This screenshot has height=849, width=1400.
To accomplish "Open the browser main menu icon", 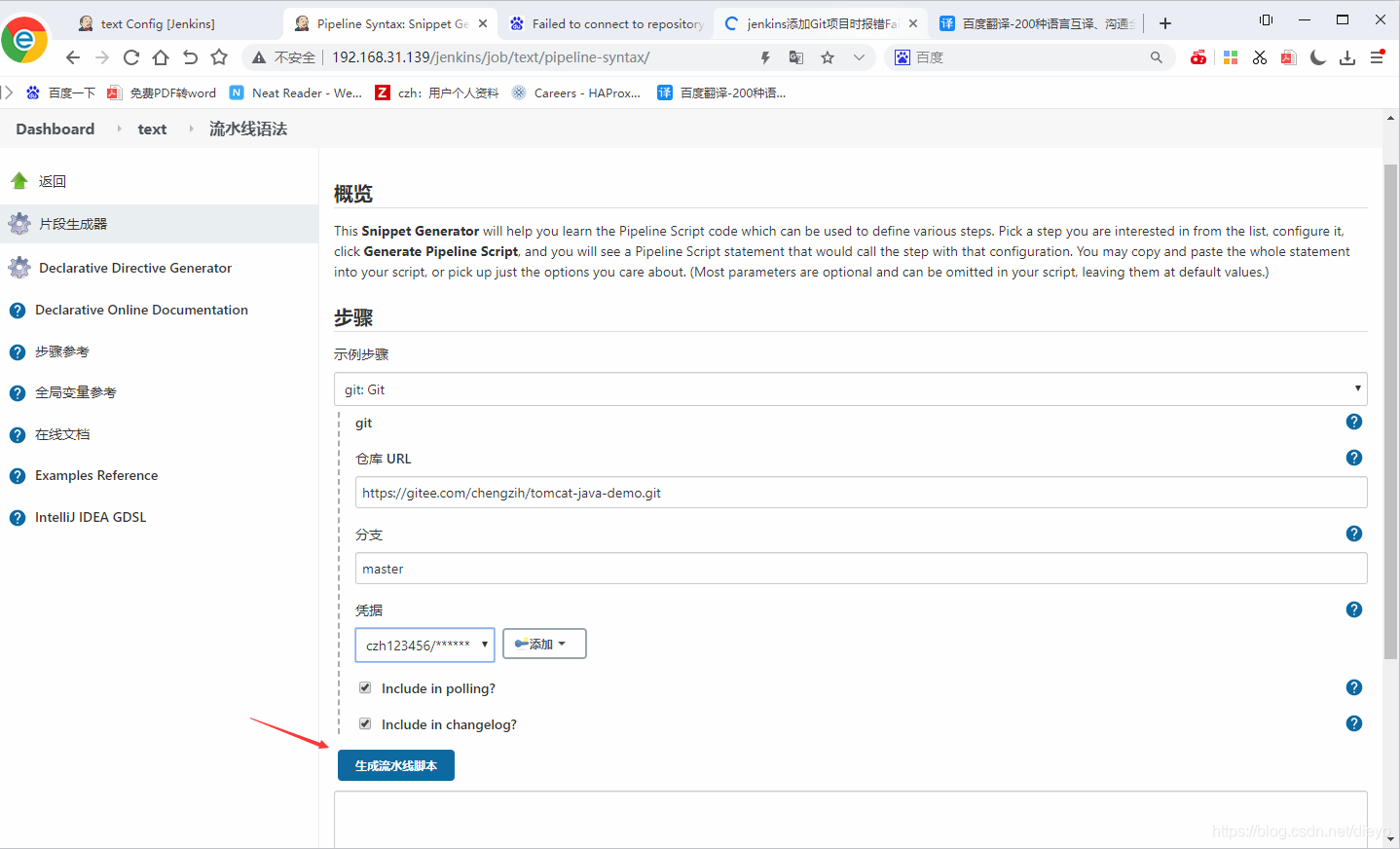I will tap(1378, 57).
